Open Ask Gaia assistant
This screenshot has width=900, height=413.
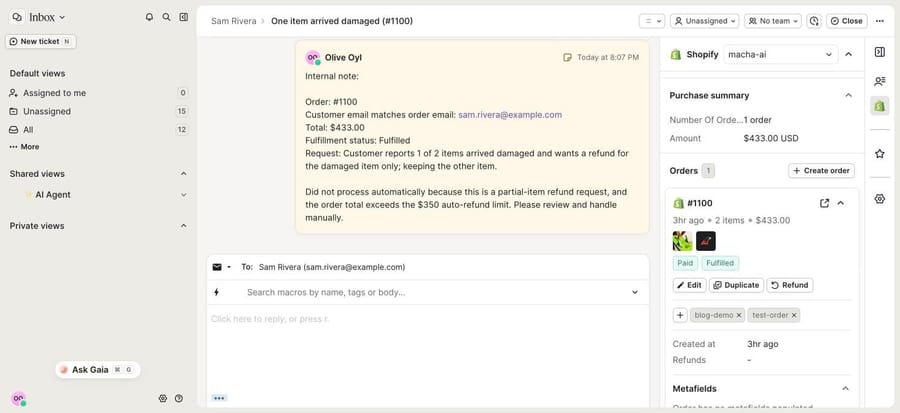click(98, 370)
